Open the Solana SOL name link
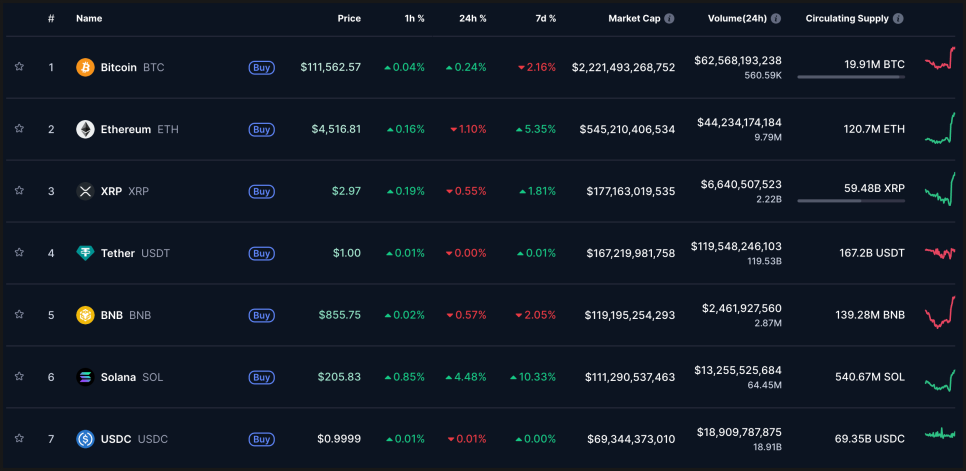 click(x=132, y=377)
